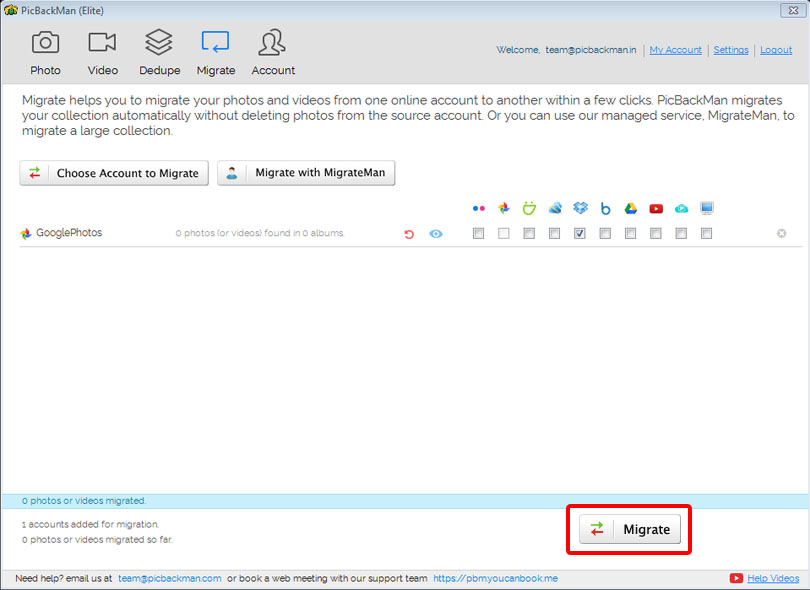Click the YouTube icon beside Help Videos
810x590 pixels.
(736, 578)
